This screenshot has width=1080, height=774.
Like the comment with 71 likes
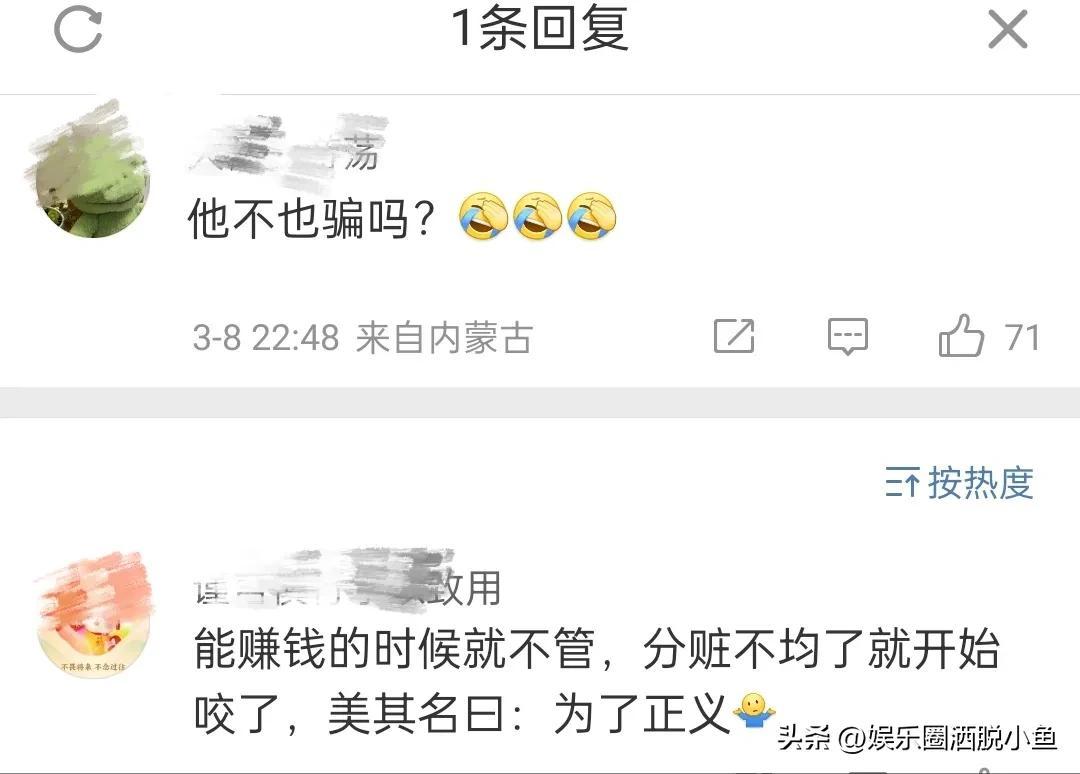point(961,335)
